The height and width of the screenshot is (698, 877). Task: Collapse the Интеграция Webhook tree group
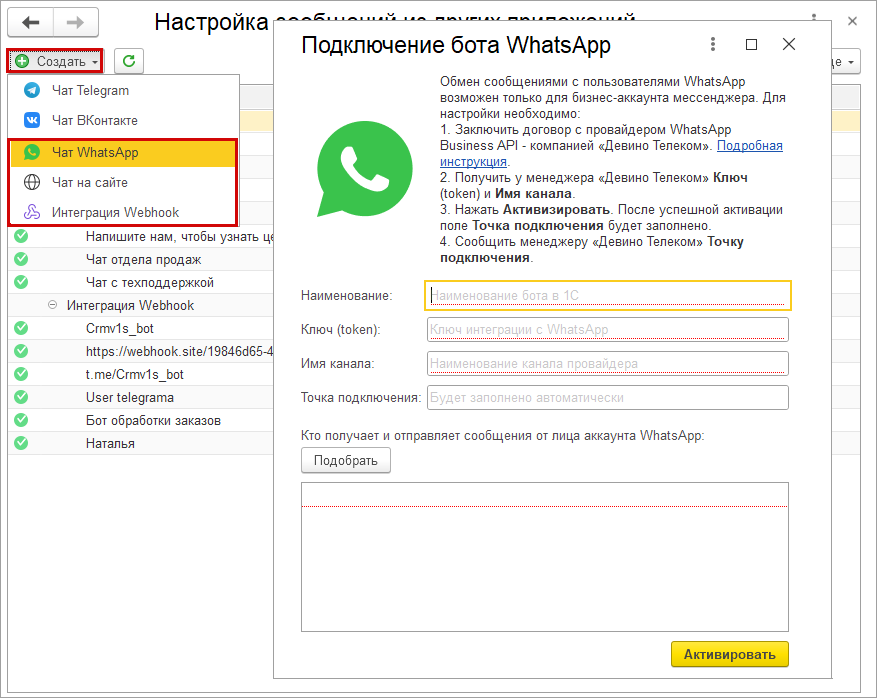click(x=53, y=305)
